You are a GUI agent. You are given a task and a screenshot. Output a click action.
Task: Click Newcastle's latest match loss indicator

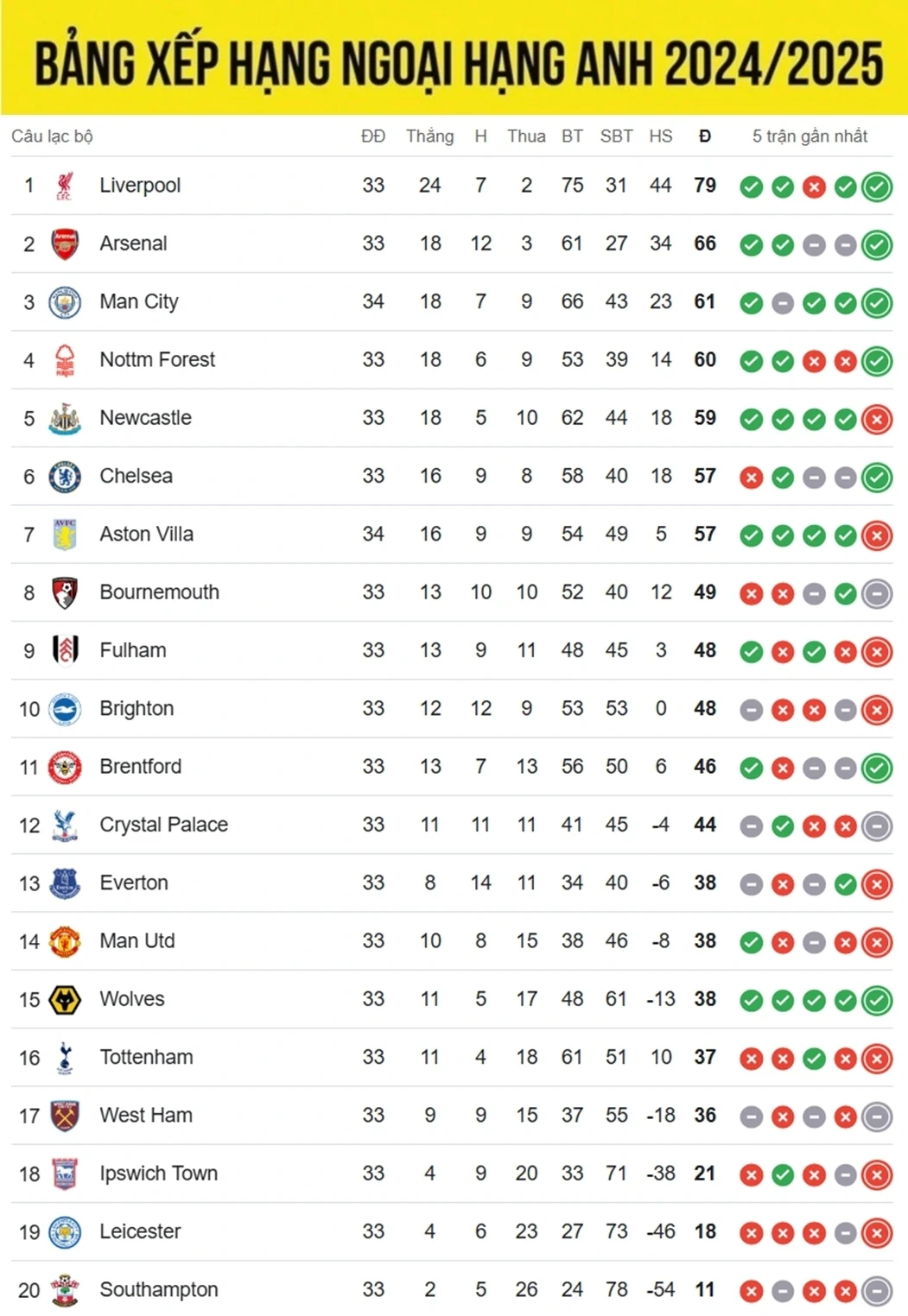tap(877, 420)
